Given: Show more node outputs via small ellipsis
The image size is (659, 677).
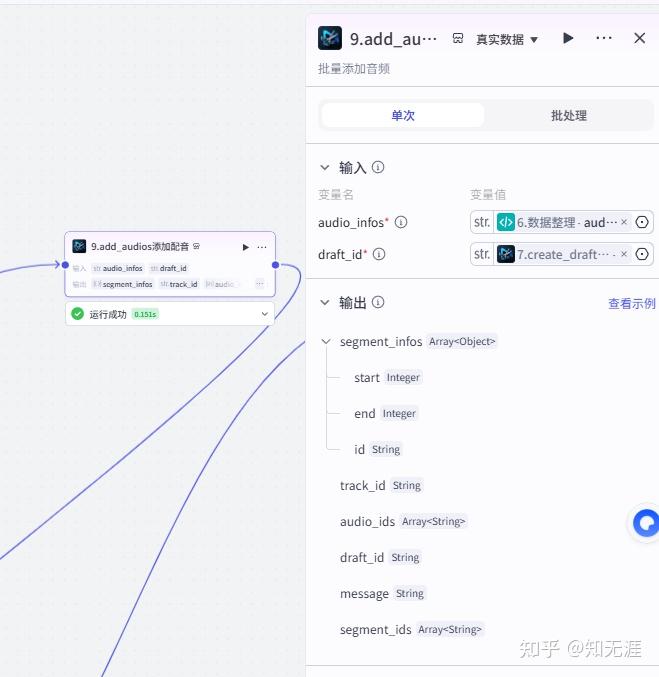Looking at the screenshot, I should [x=260, y=284].
